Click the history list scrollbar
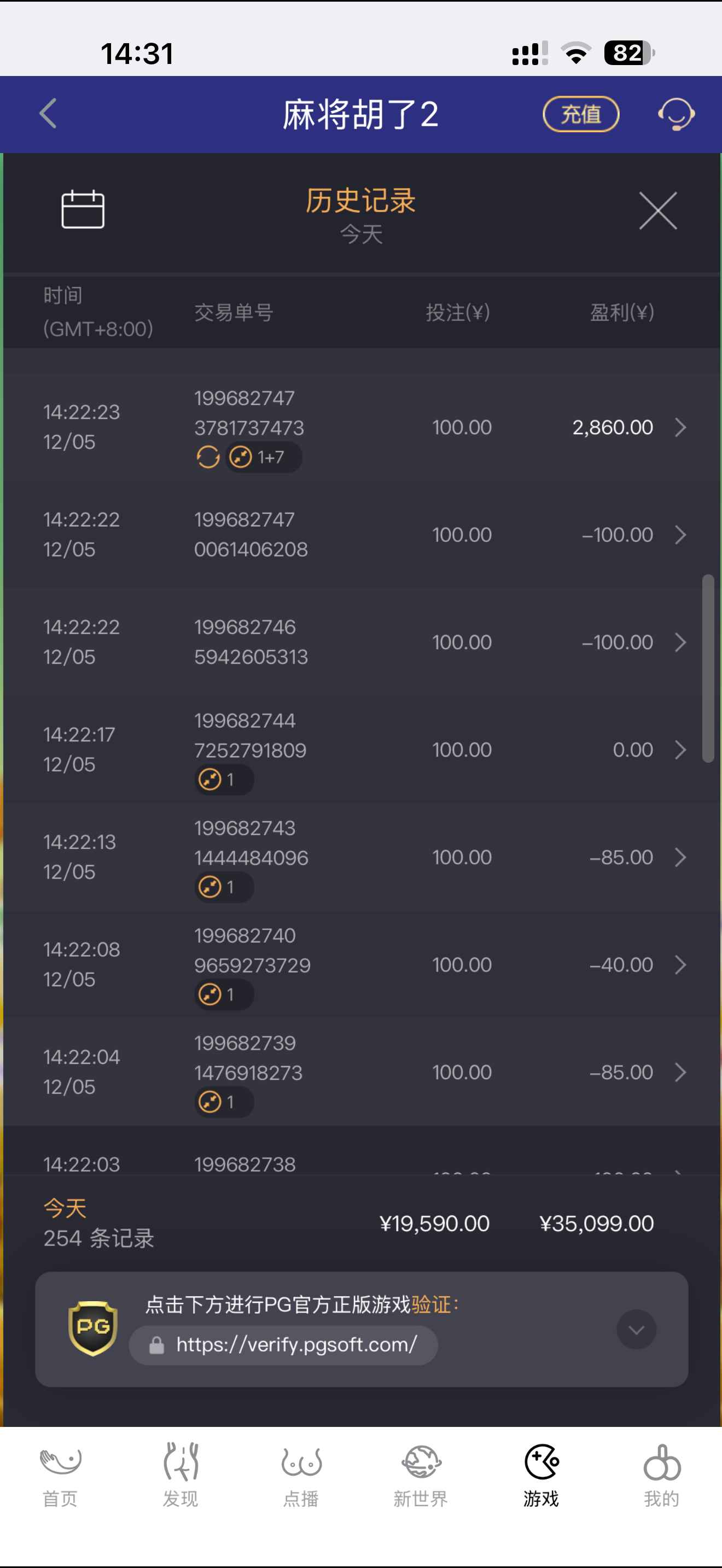 tap(707, 668)
